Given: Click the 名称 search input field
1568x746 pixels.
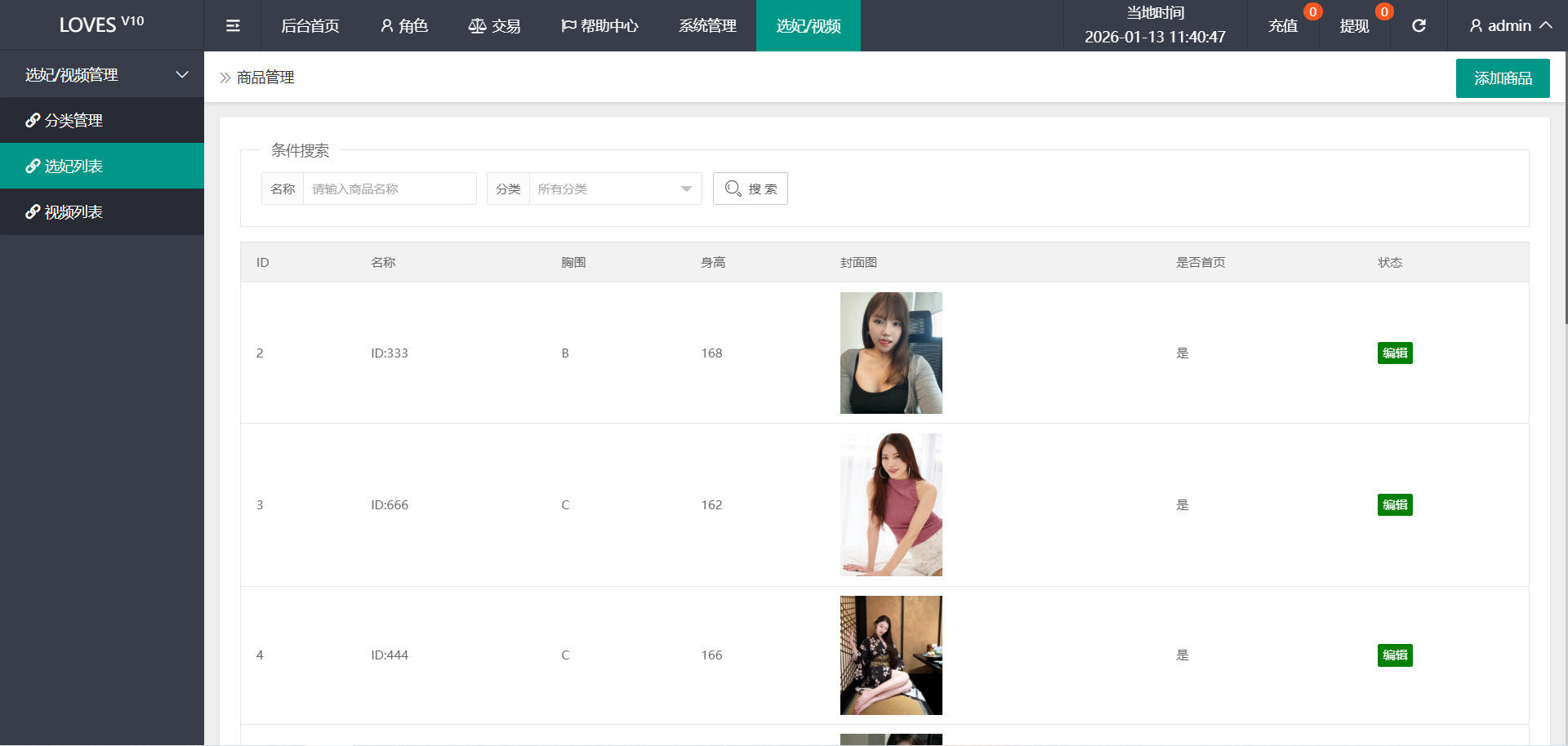Looking at the screenshot, I should point(389,189).
